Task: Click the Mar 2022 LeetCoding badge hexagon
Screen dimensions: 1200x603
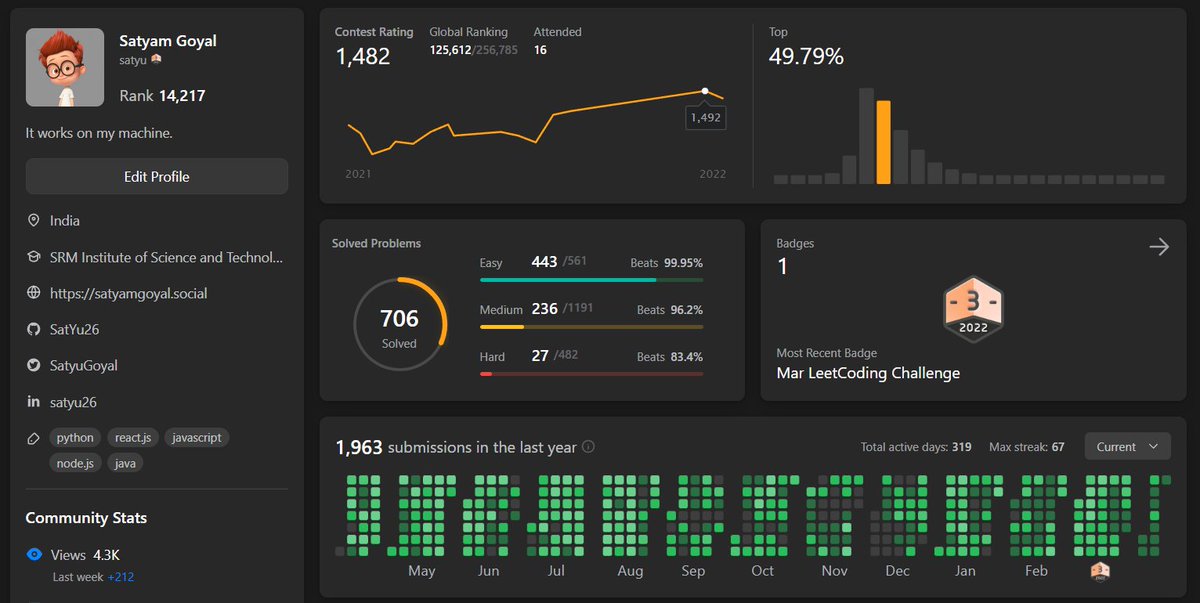Action: tap(973, 311)
